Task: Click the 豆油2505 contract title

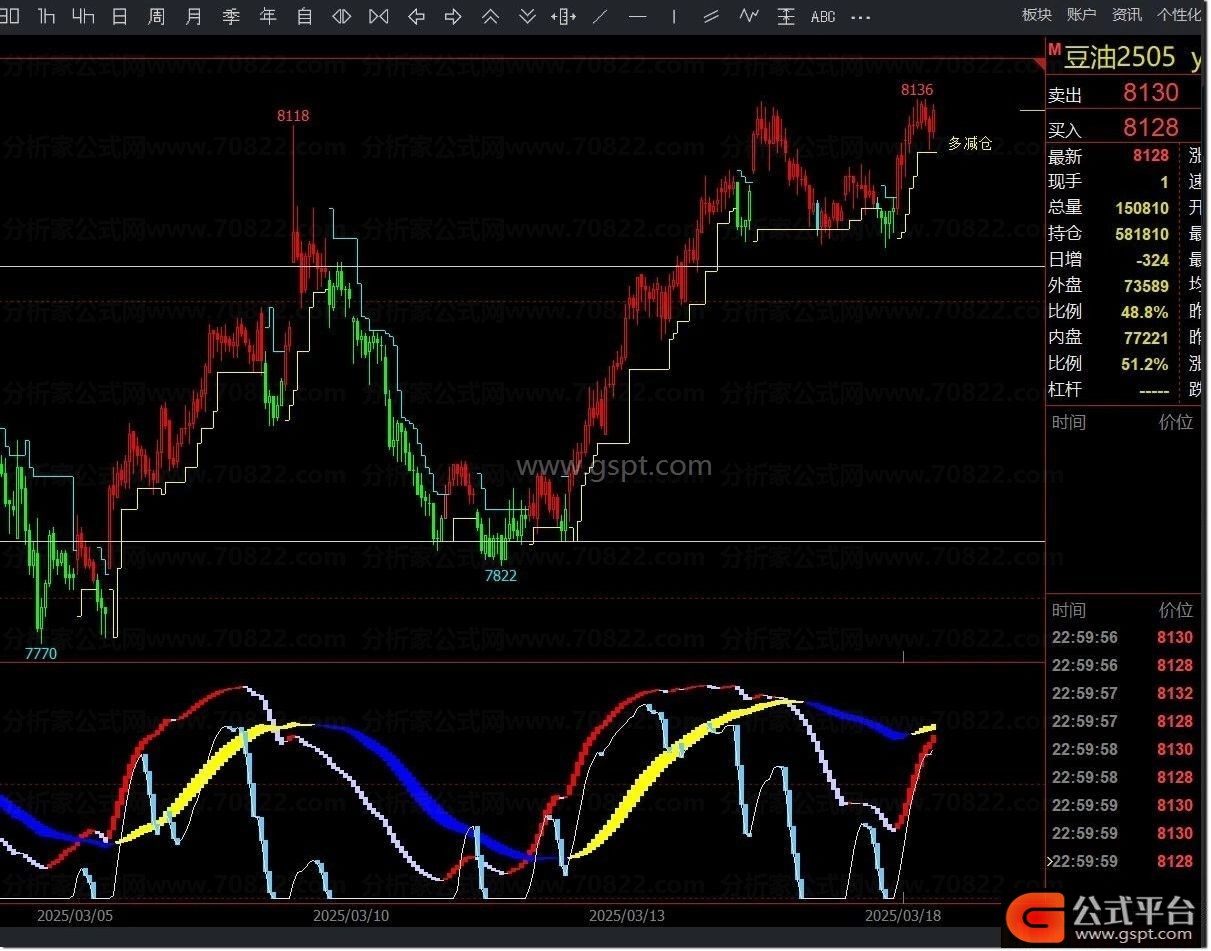Action: (1119, 58)
